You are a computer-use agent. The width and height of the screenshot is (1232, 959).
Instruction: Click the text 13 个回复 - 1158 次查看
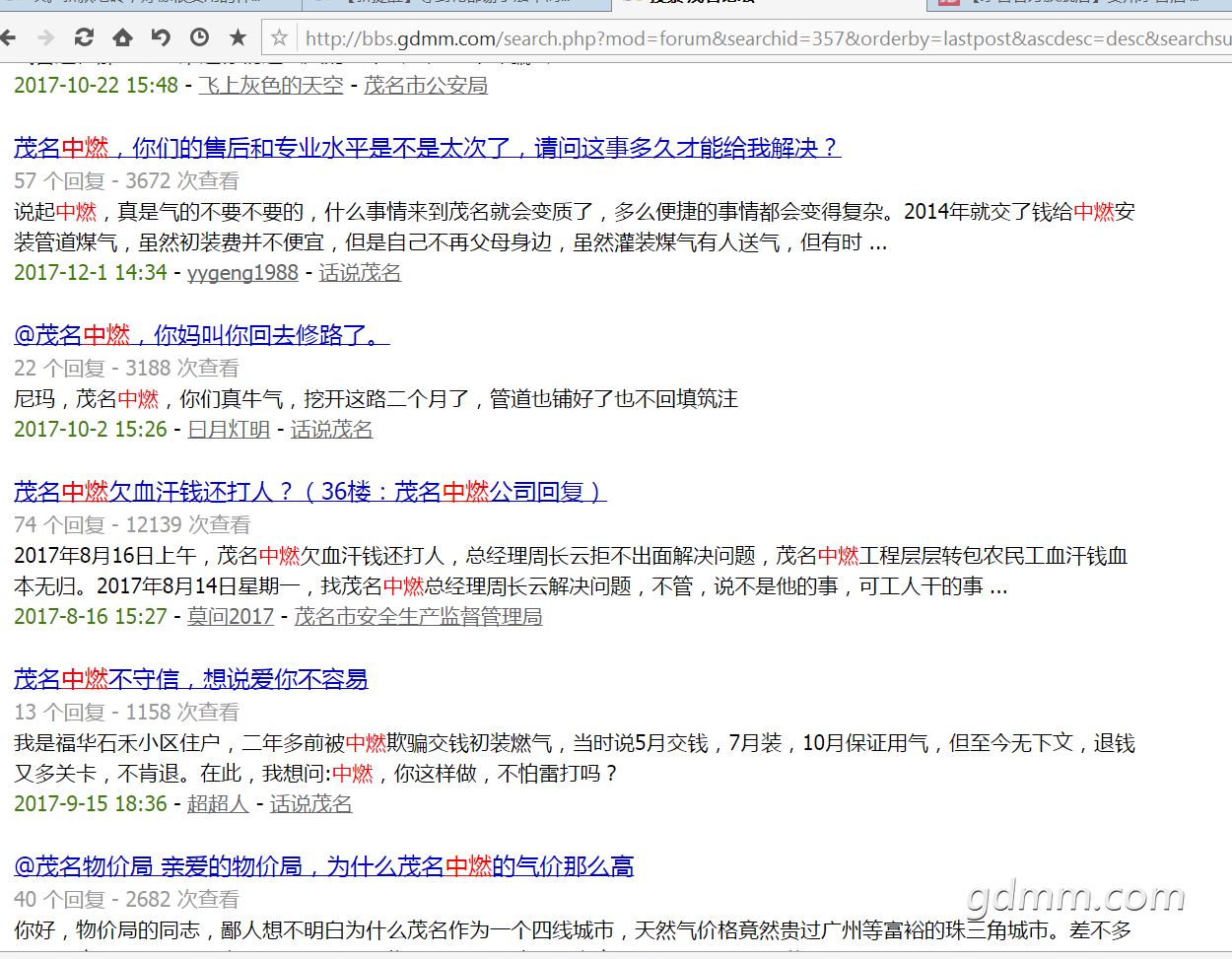click(126, 713)
